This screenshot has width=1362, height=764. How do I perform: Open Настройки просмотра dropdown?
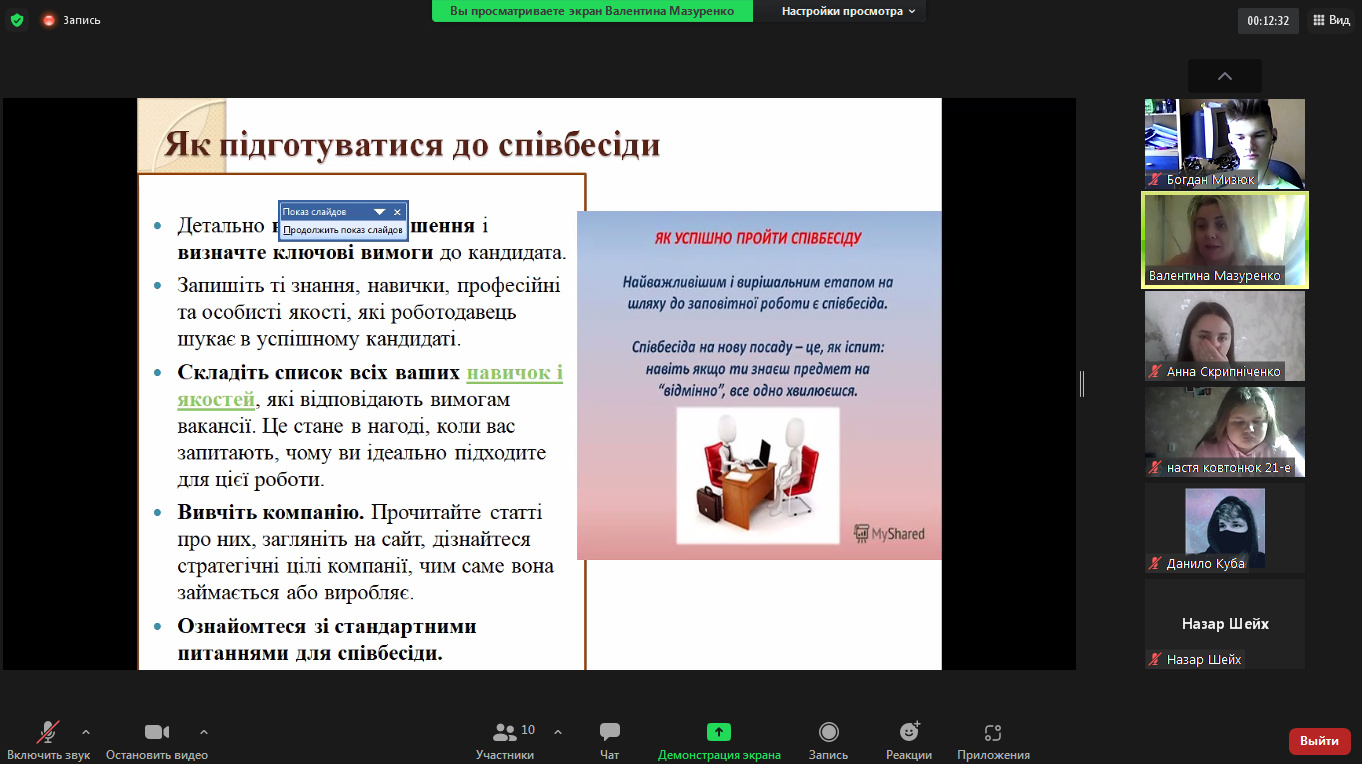849,11
